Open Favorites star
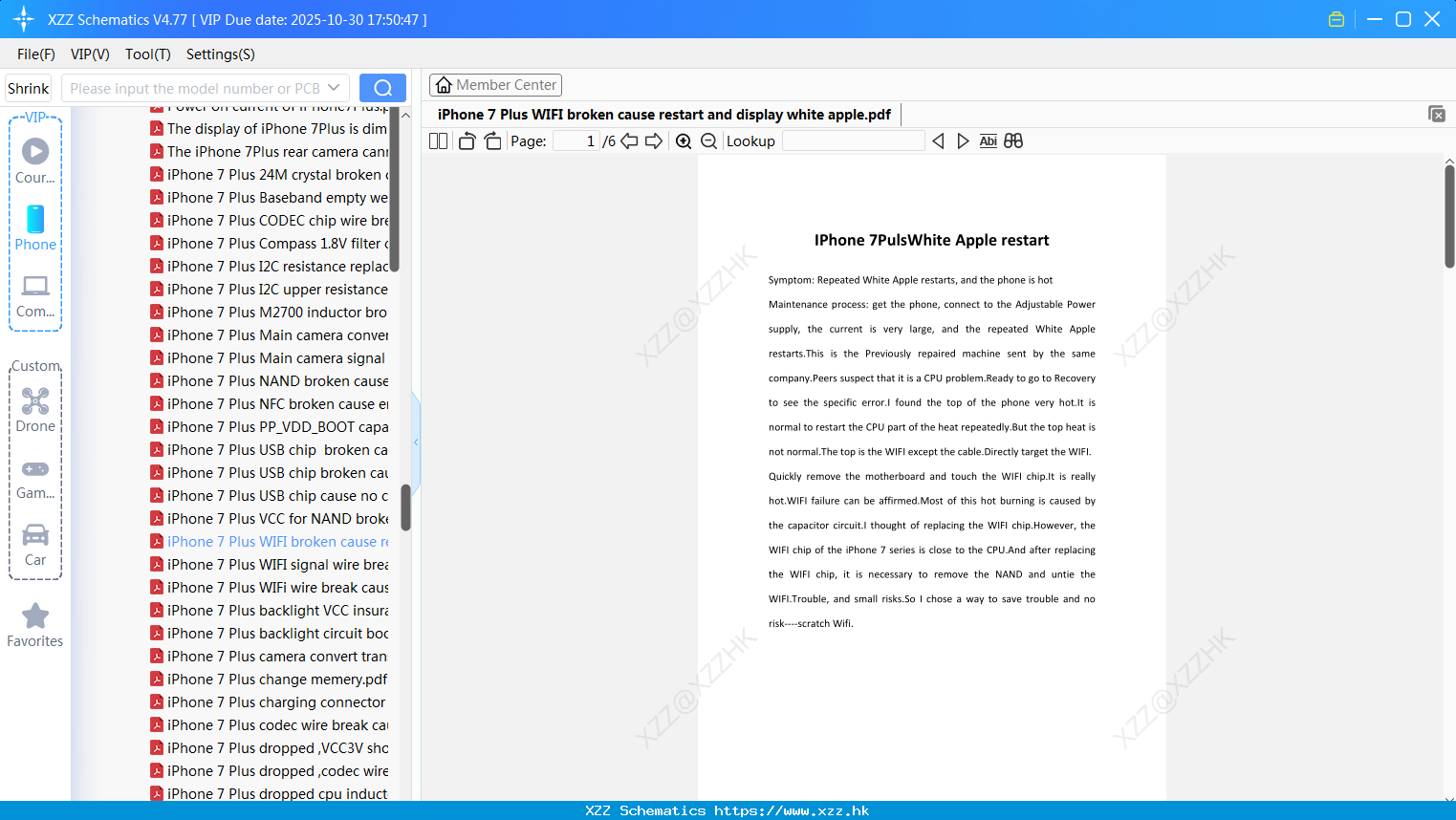Screen dimensions: 1456x820 coord(35,625)
